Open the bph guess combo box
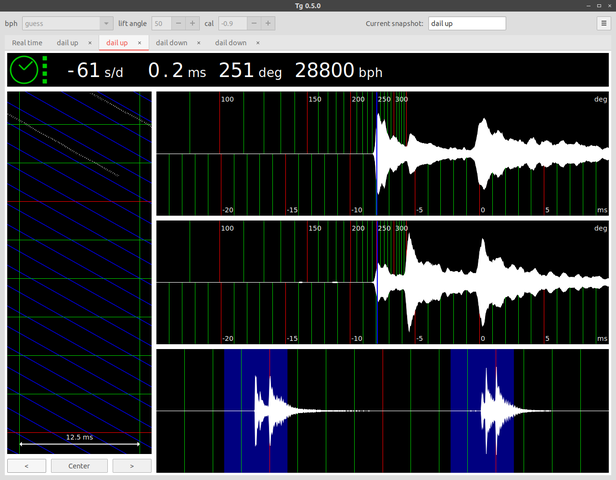Image resolution: width=616 pixels, height=480 pixels. [68, 24]
